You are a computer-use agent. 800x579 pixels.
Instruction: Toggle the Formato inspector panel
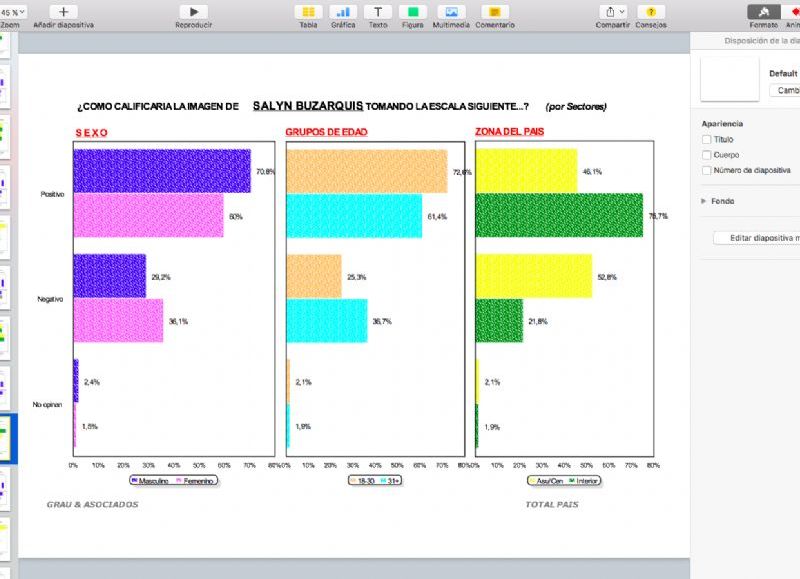764,12
